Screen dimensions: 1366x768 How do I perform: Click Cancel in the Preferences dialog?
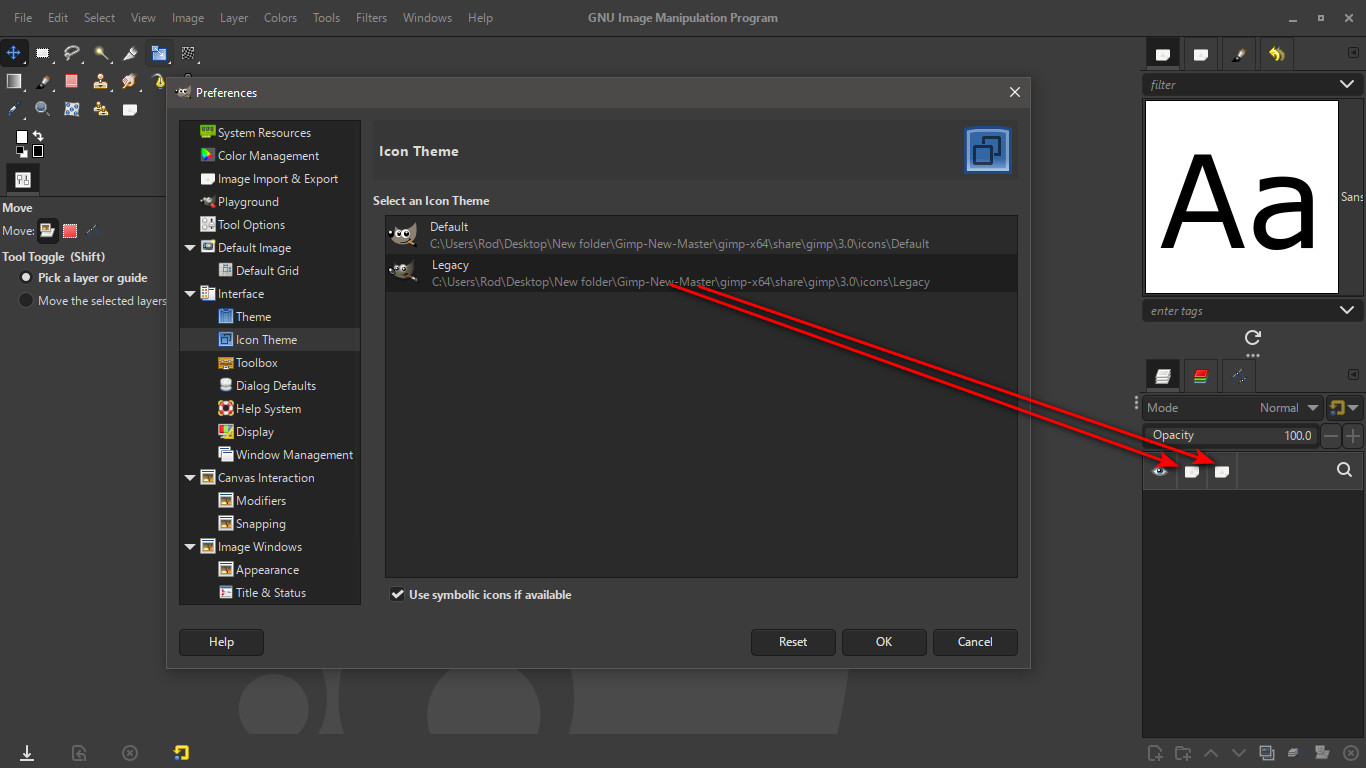975,642
